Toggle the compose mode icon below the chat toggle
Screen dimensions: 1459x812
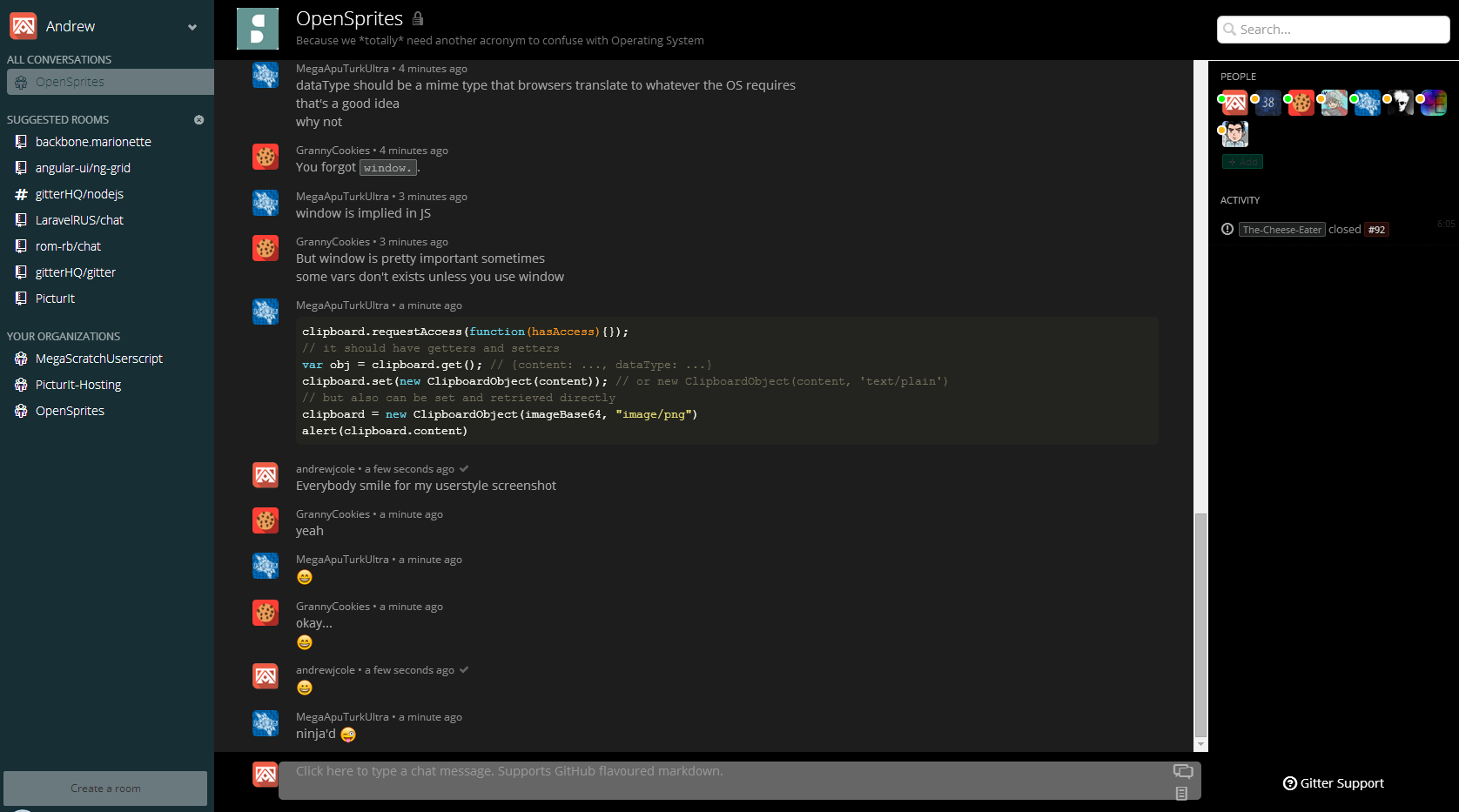[x=1182, y=793]
